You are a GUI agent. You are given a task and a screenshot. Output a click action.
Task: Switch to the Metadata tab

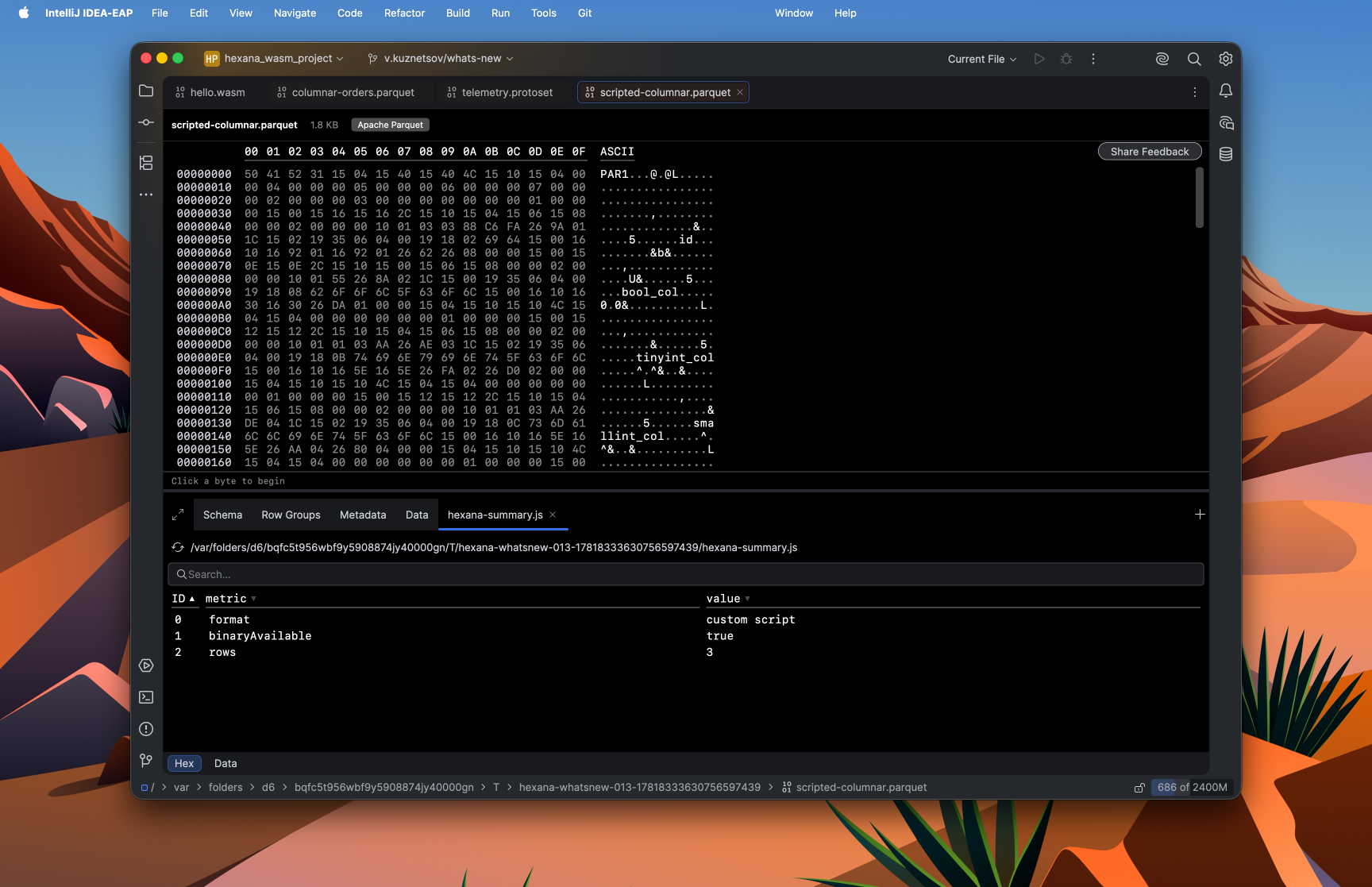[363, 515]
